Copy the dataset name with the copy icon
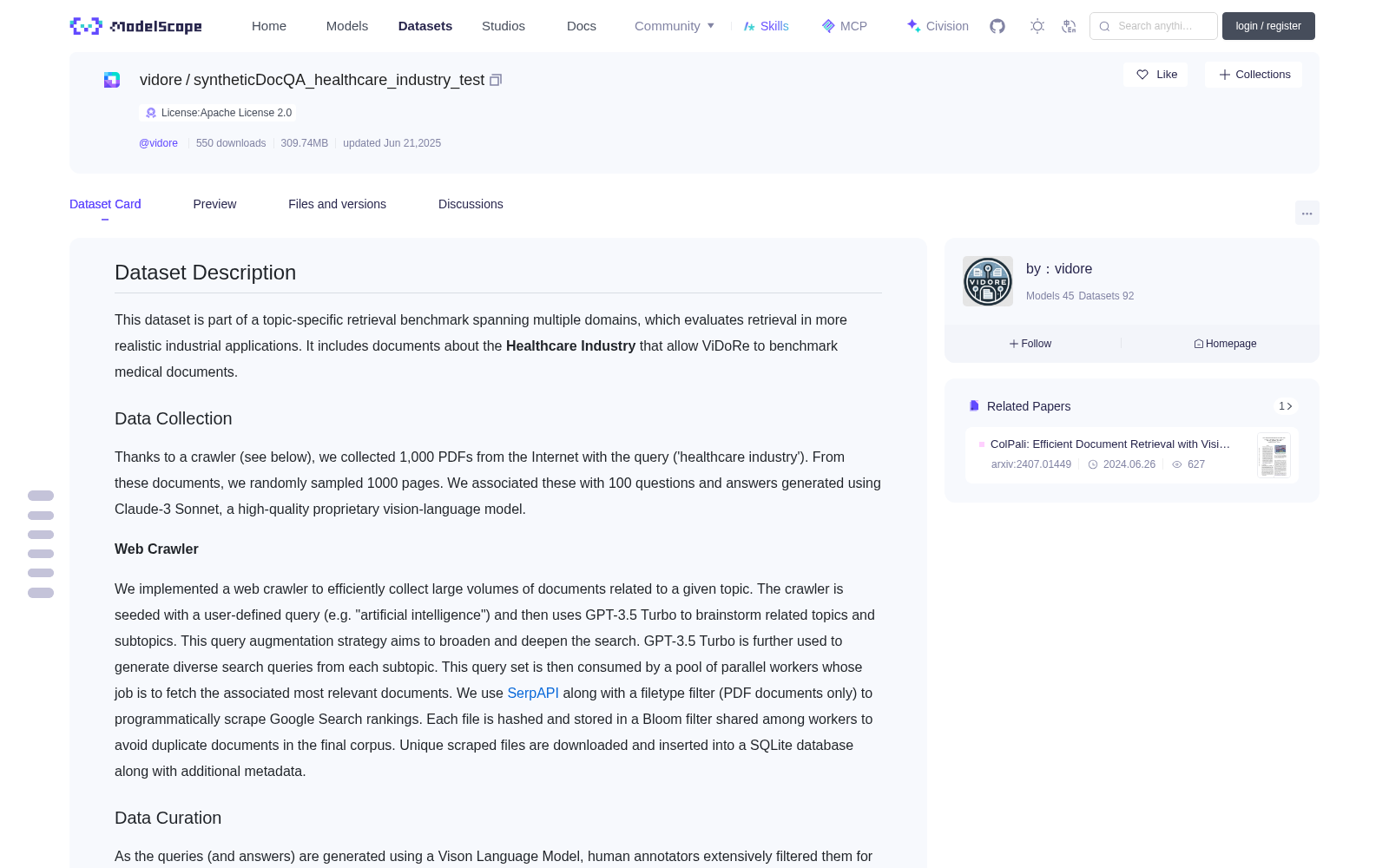1389x868 pixels. point(496,80)
